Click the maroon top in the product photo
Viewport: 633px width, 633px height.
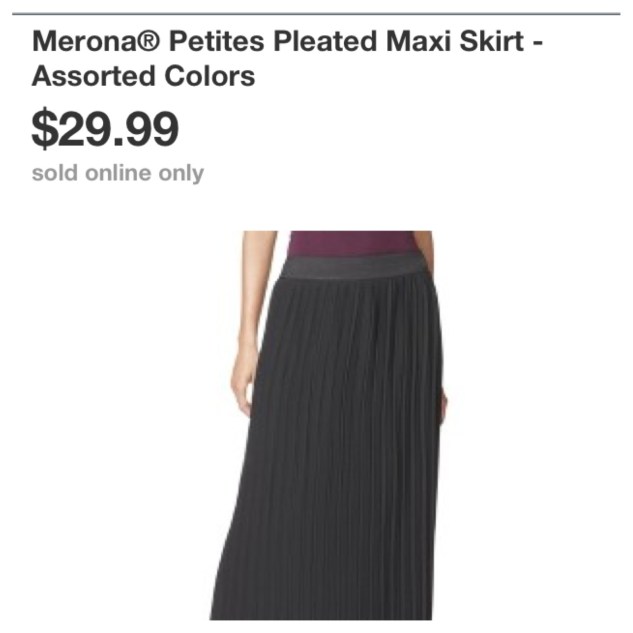click(x=350, y=243)
